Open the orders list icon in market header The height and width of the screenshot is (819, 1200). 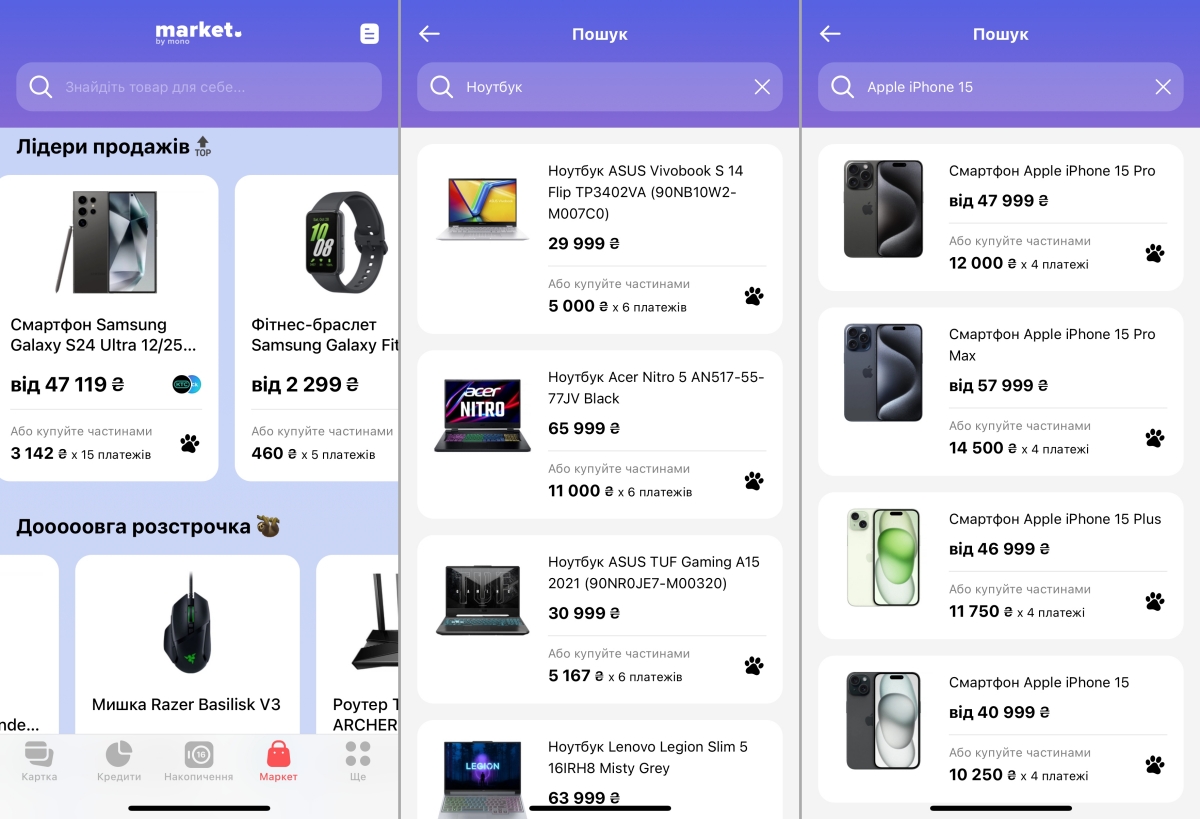tap(369, 34)
